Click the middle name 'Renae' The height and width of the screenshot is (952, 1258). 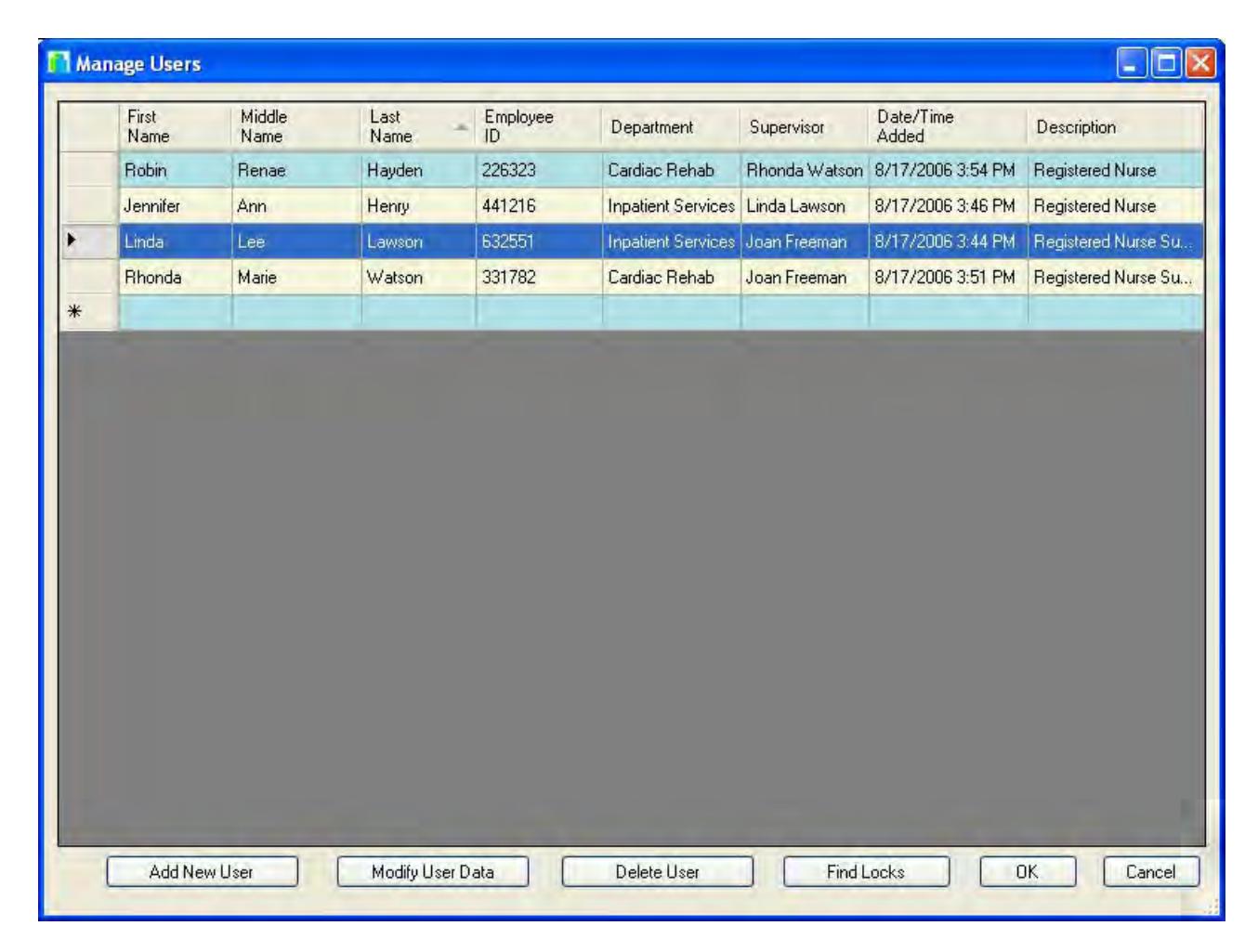click(x=297, y=171)
